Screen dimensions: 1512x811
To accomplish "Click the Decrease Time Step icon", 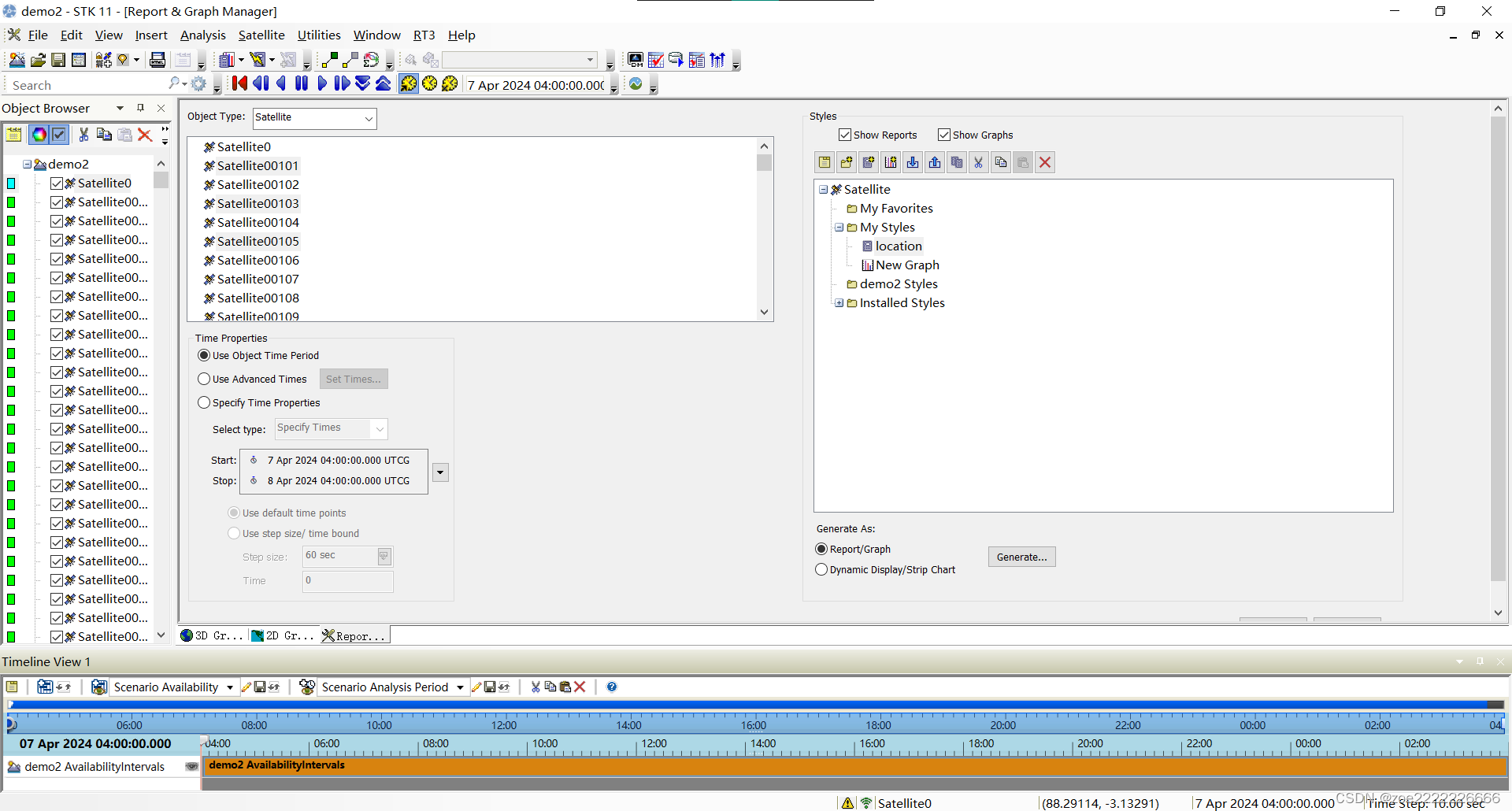I will (362, 83).
